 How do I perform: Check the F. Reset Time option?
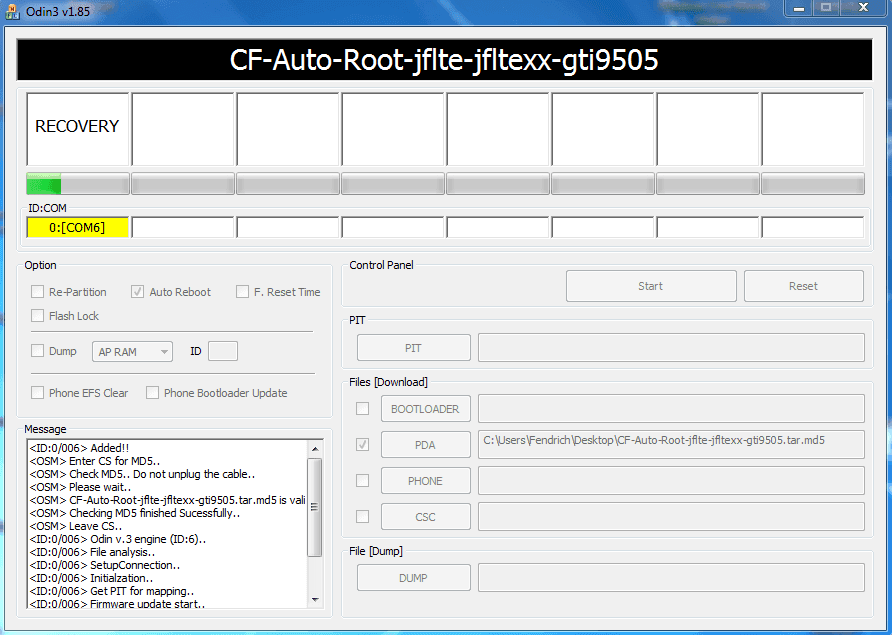click(242, 292)
